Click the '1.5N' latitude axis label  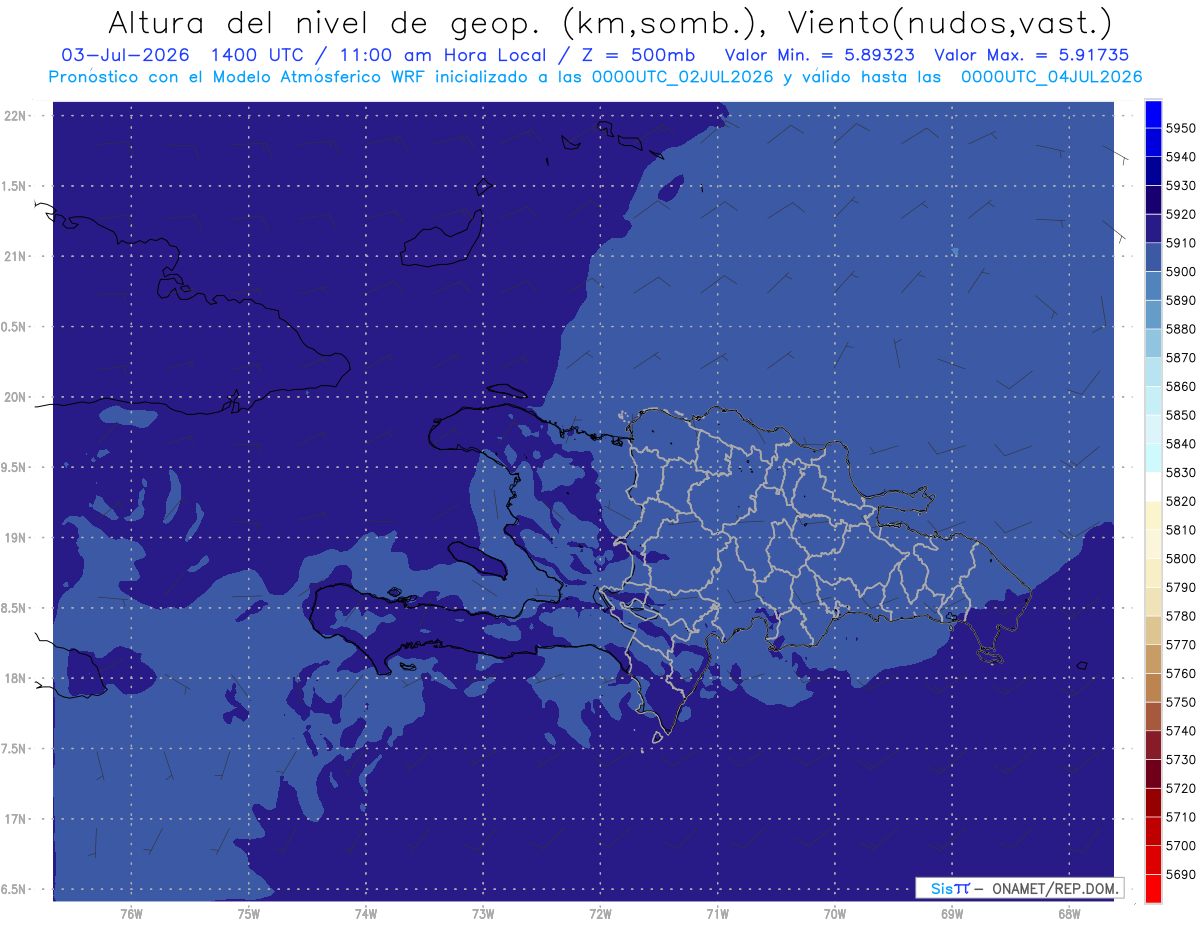[15, 187]
